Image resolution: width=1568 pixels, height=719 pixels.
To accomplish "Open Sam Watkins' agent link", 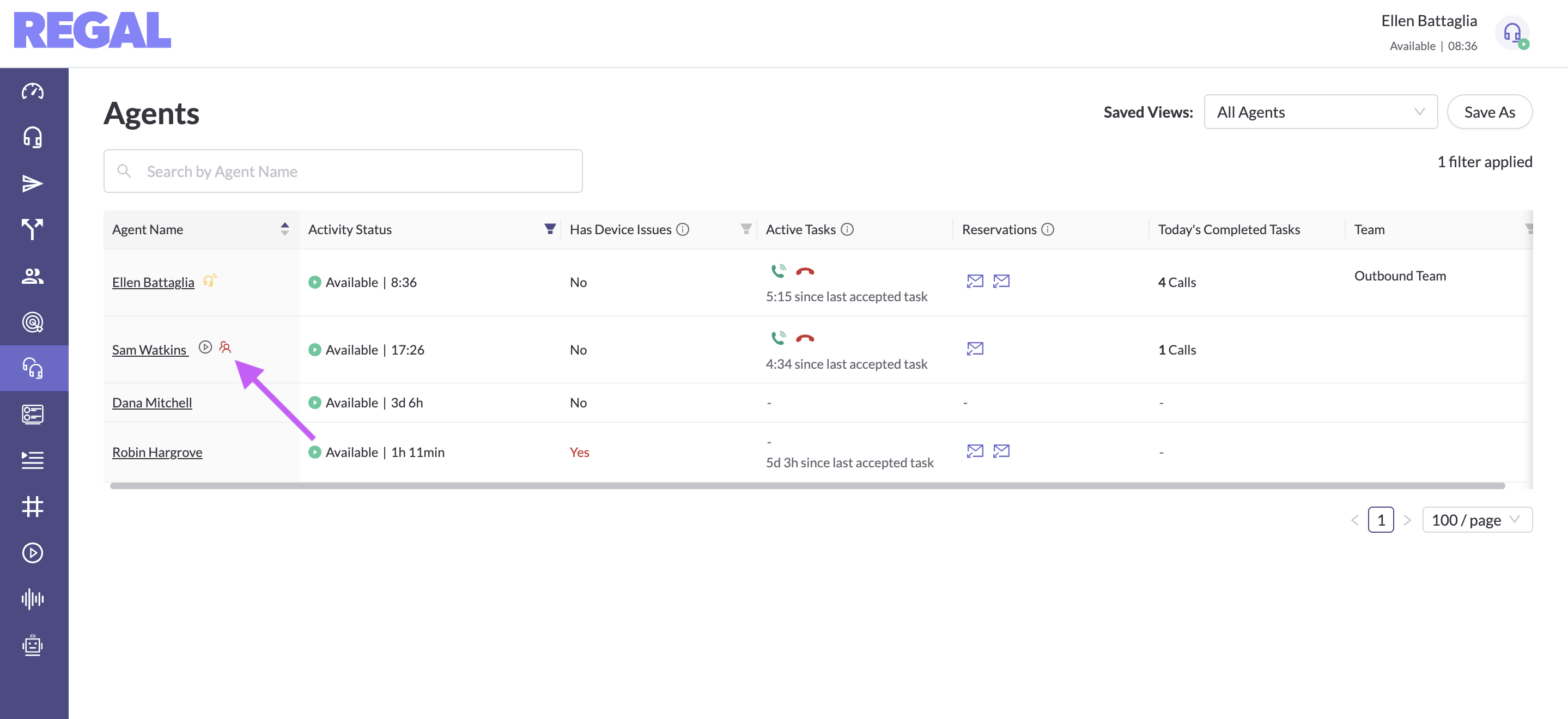I will pyautogui.click(x=149, y=350).
